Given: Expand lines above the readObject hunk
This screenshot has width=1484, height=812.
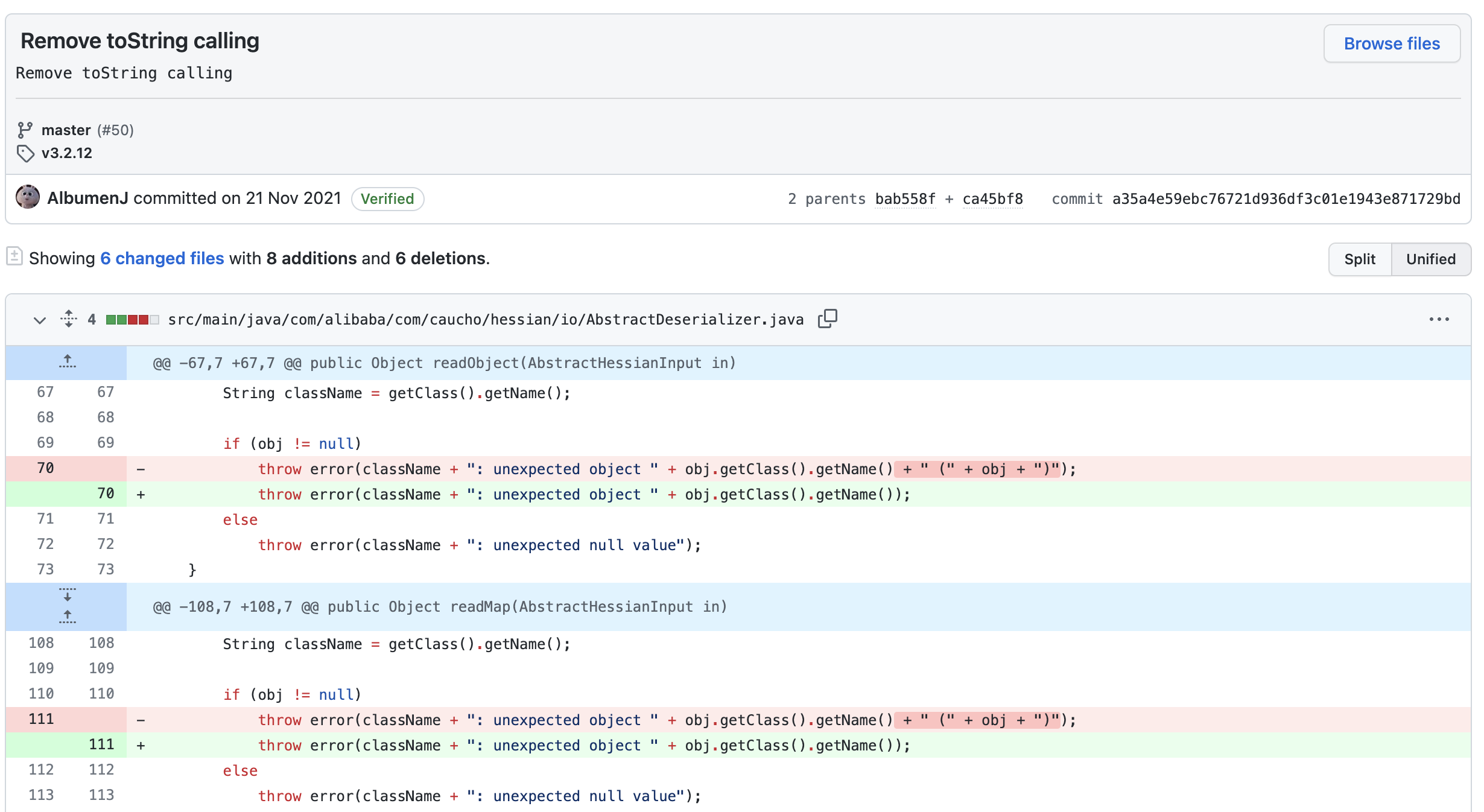Looking at the screenshot, I should [x=67, y=362].
